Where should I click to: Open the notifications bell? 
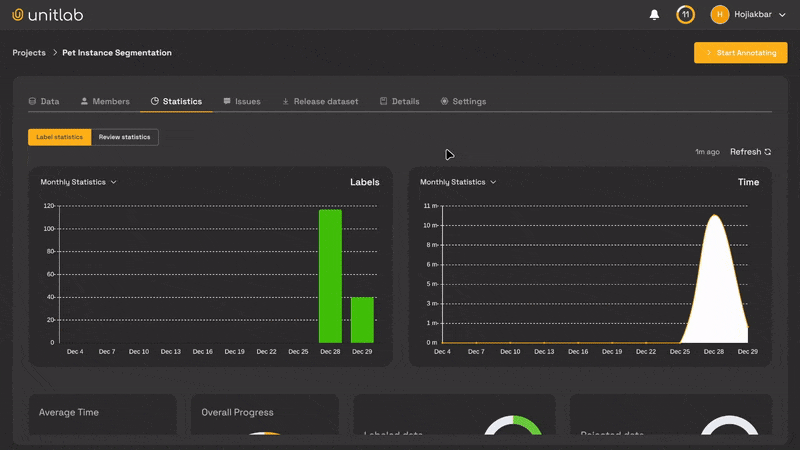pyautogui.click(x=654, y=15)
